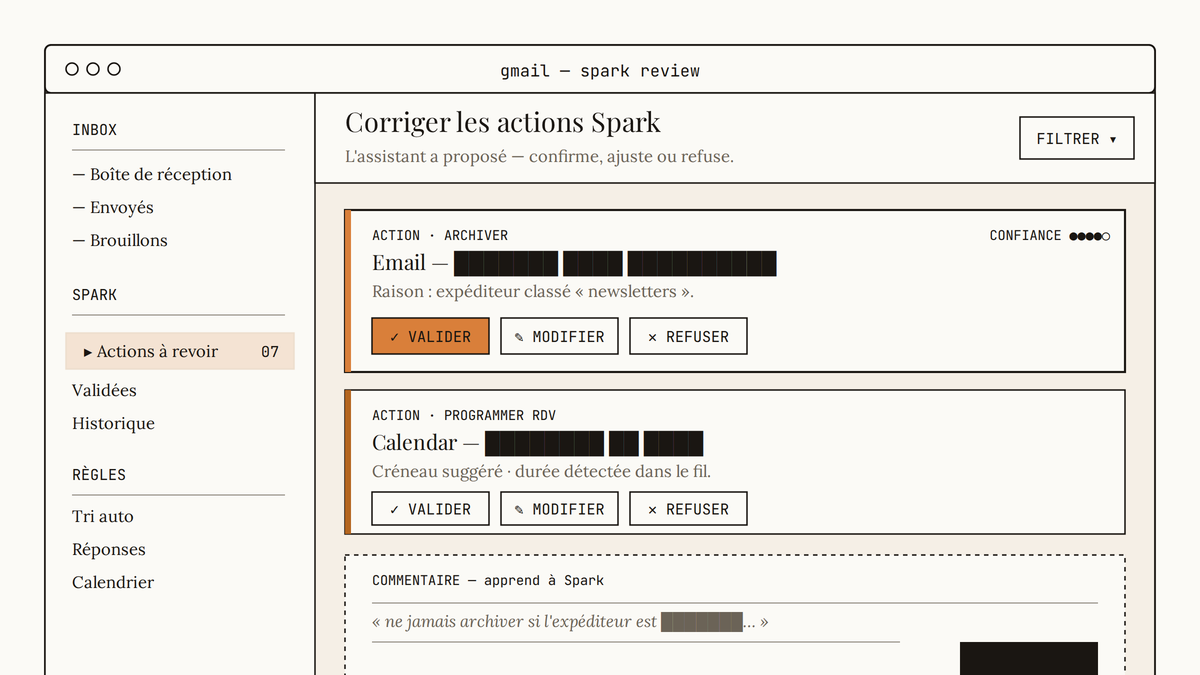Open Brouillons folder
This screenshot has height=675, width=1200.
point(120,240)
